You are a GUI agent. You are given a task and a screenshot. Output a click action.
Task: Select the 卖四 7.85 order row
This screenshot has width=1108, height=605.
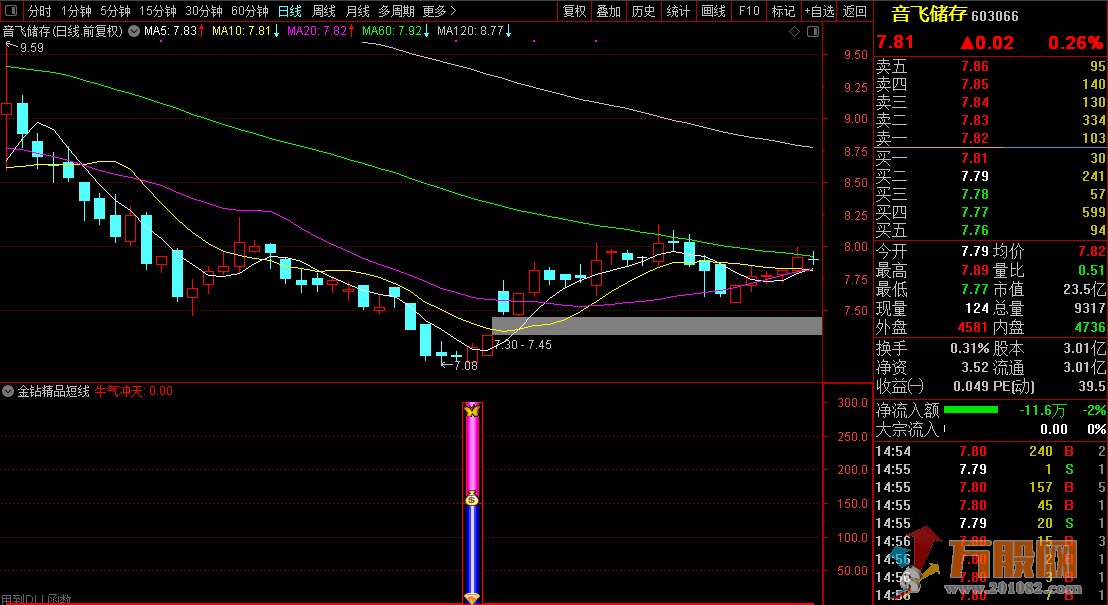(991, 84)
